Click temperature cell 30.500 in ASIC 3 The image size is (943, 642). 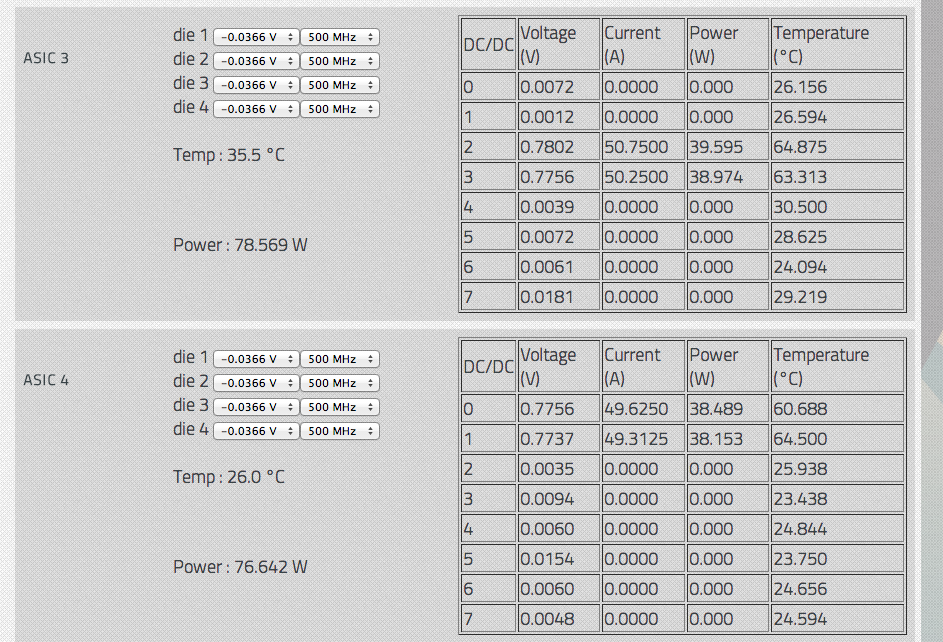838,207
